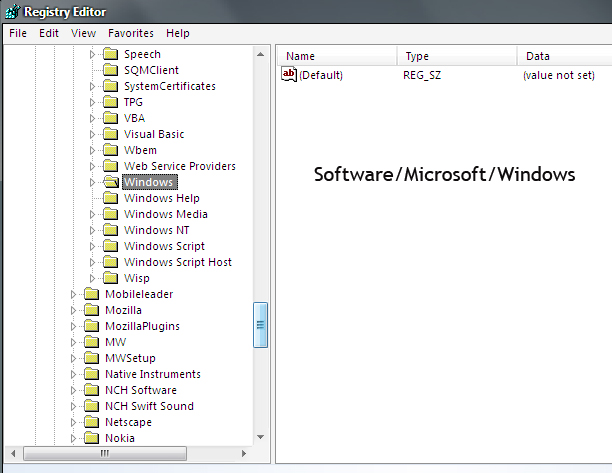The width and height of the screenshot is (612, 473).
Task: Click the SystemCertificates folder icon
Action: 110,86
